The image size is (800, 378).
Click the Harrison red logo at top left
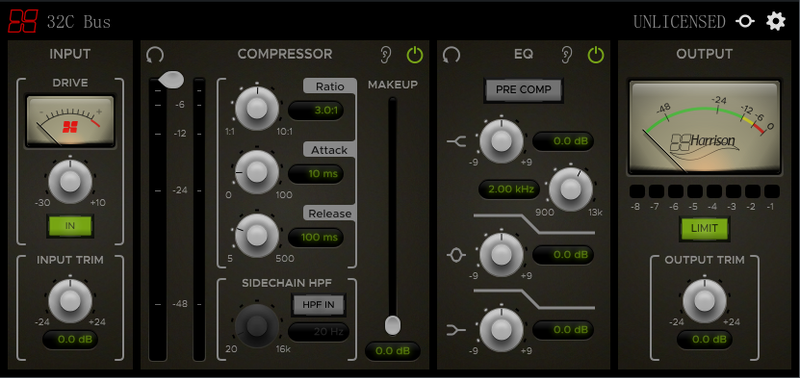point(23,21)
